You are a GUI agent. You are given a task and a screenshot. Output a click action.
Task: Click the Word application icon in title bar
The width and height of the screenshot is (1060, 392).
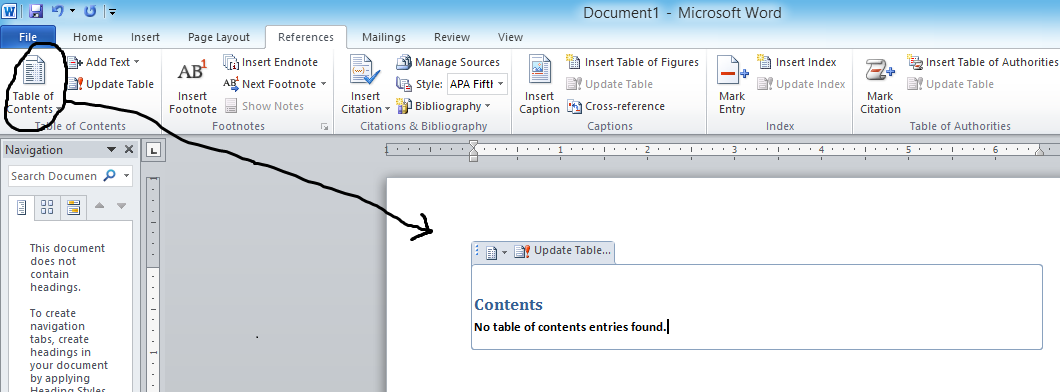pyautogui.click(x=9, y=11)
